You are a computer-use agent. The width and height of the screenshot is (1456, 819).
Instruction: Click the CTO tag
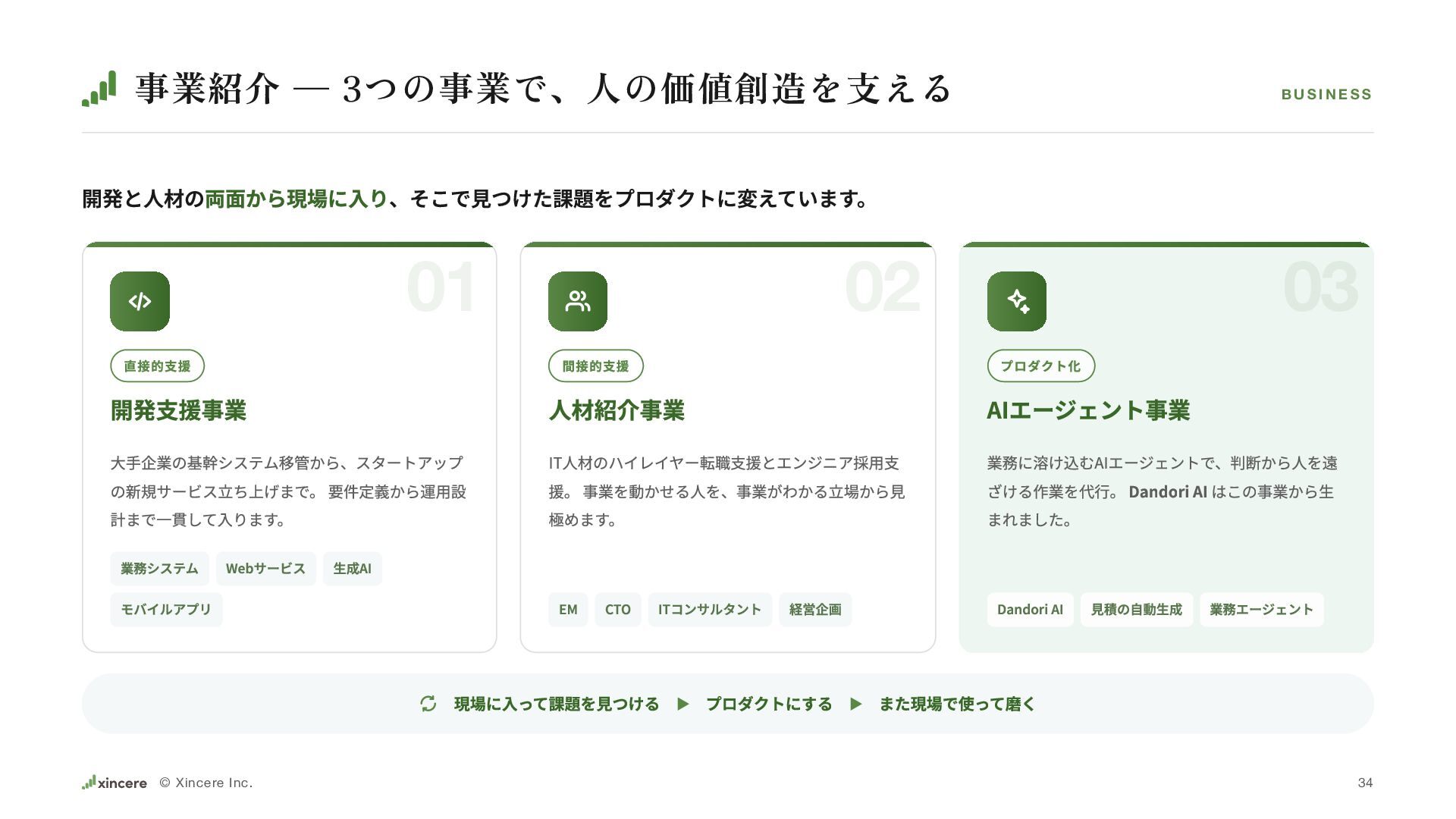618,610
